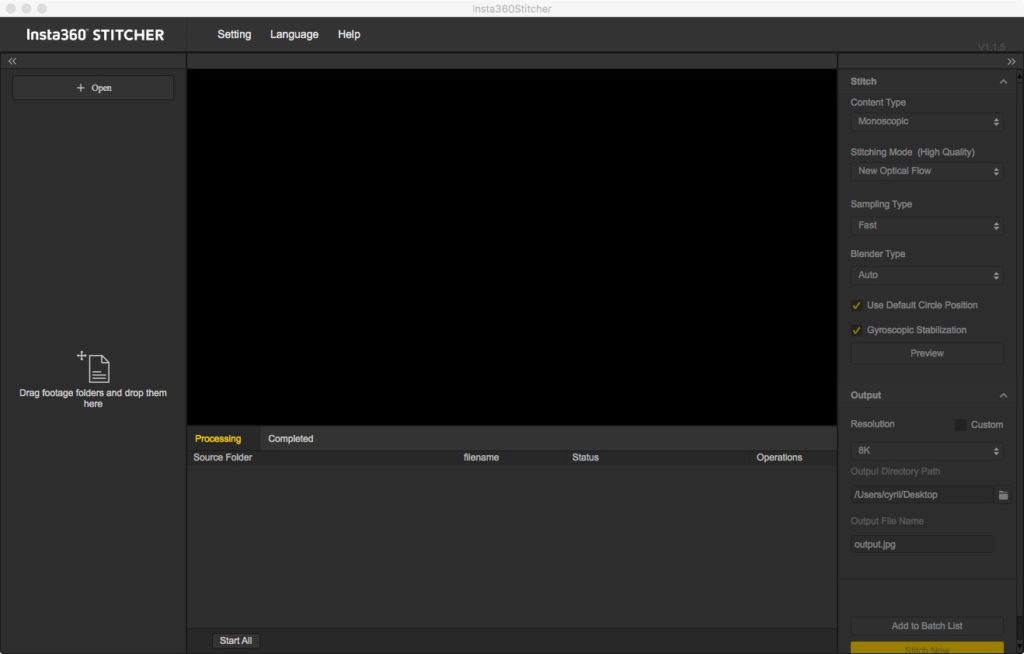This screenshot has width=1024, height=654.
Task: Open Content Type Monoscopic dropdown
Action: 927,122
